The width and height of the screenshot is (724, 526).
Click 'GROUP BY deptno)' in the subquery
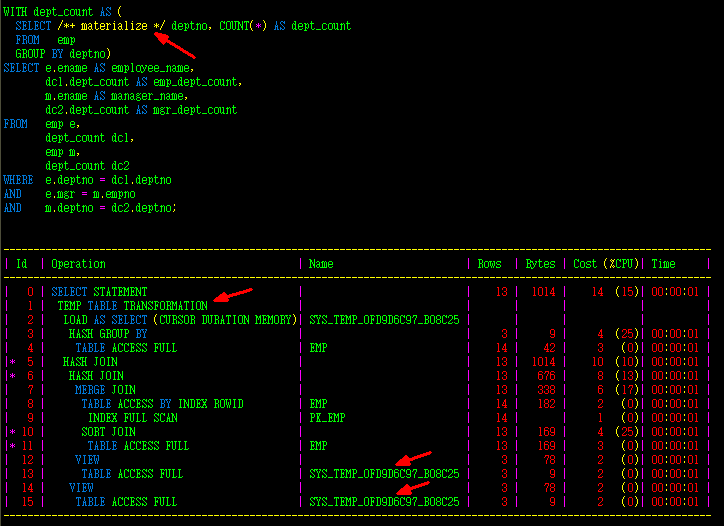click(63, 54)
